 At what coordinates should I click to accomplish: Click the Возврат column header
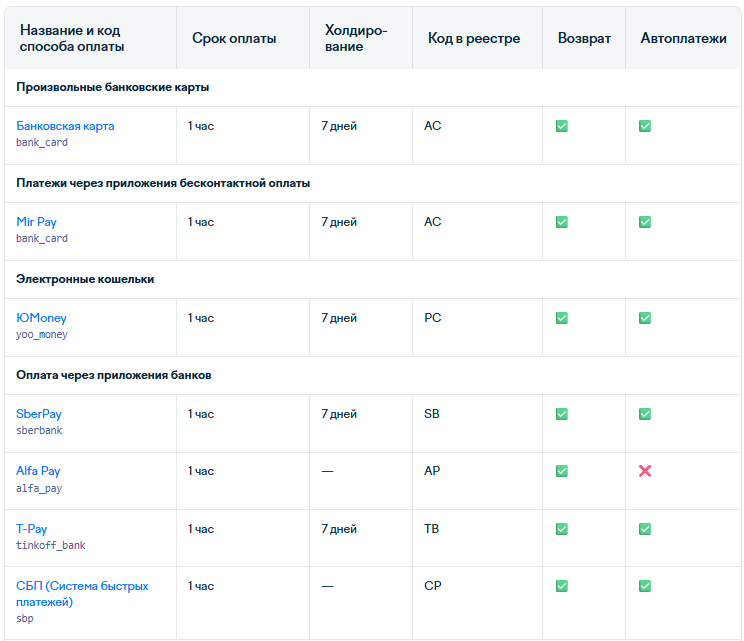pos(584,38)
